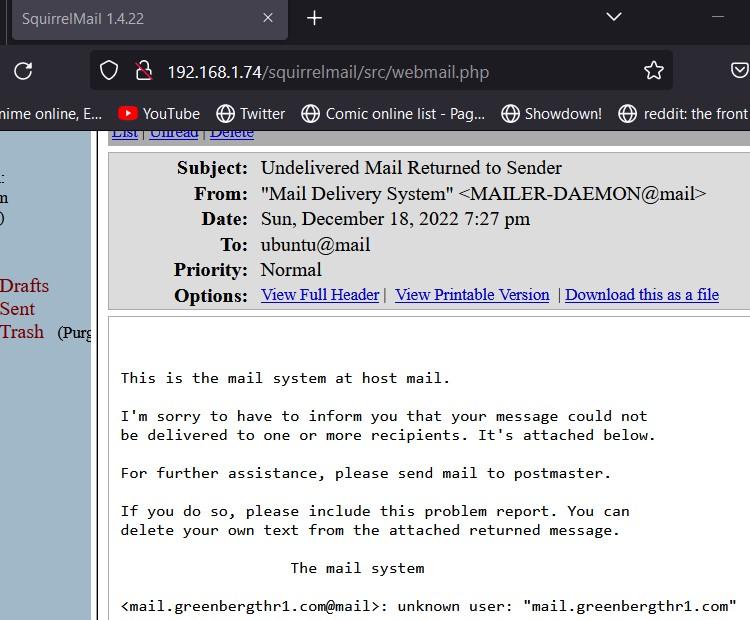
Task: Open a new browser tab
Action: point(314,18)
